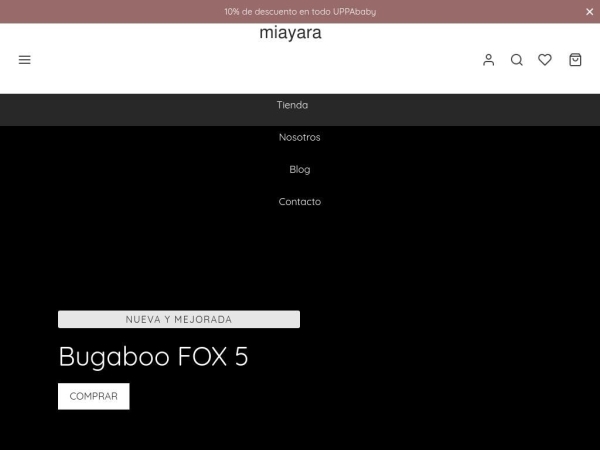Open the Blog menu item

pos(300,170)
